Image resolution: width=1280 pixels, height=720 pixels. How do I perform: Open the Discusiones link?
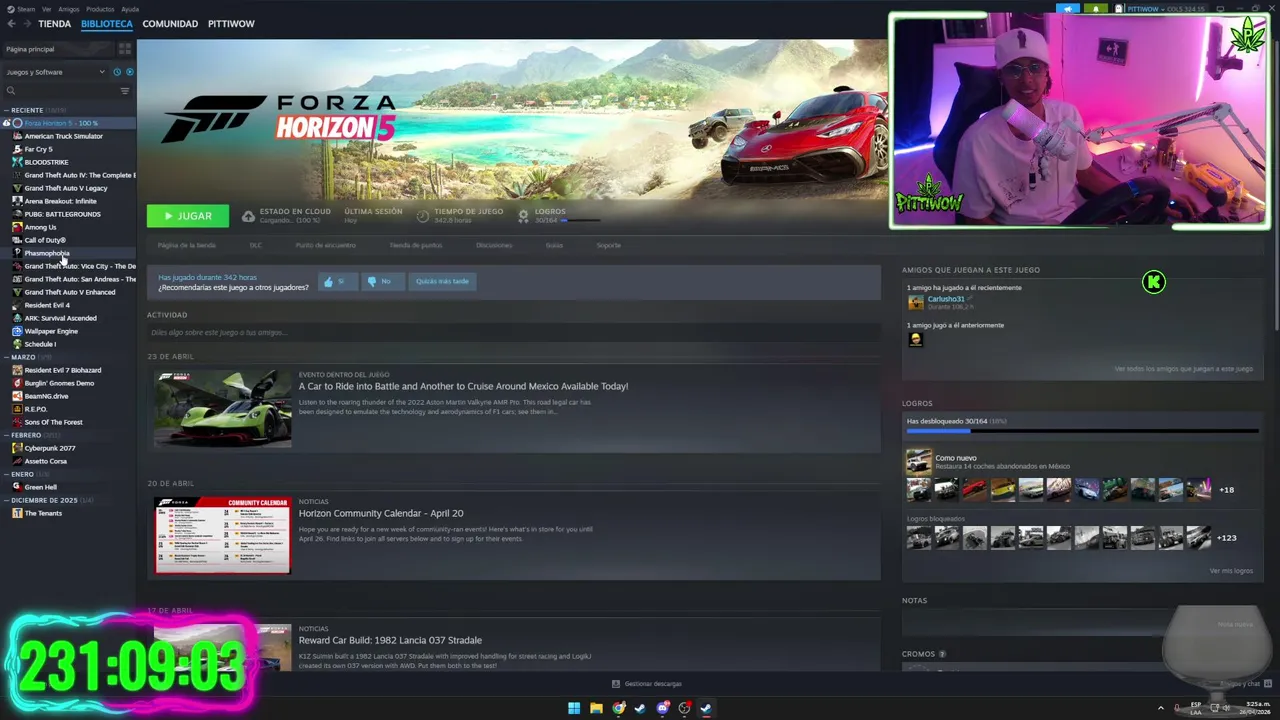[494, 245]
